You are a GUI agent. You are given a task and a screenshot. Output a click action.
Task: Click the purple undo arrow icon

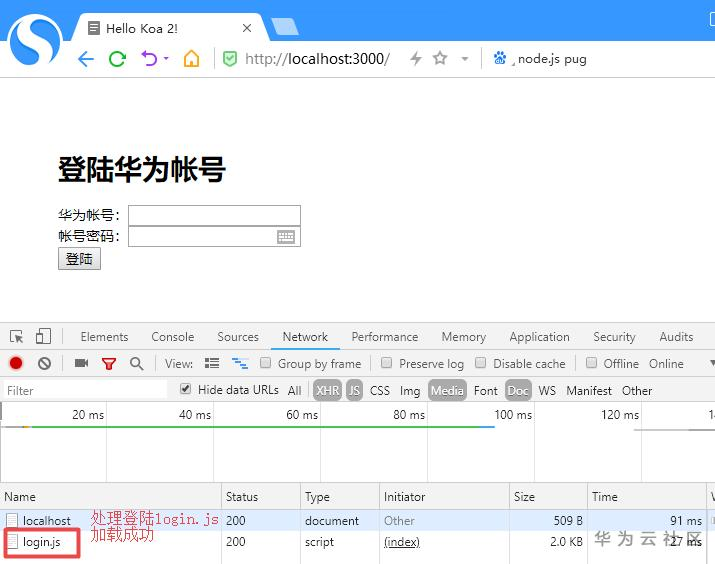[149, 59]
